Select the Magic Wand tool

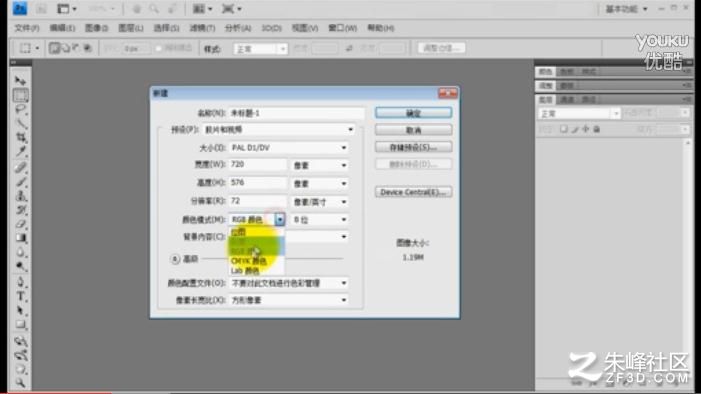21,123
